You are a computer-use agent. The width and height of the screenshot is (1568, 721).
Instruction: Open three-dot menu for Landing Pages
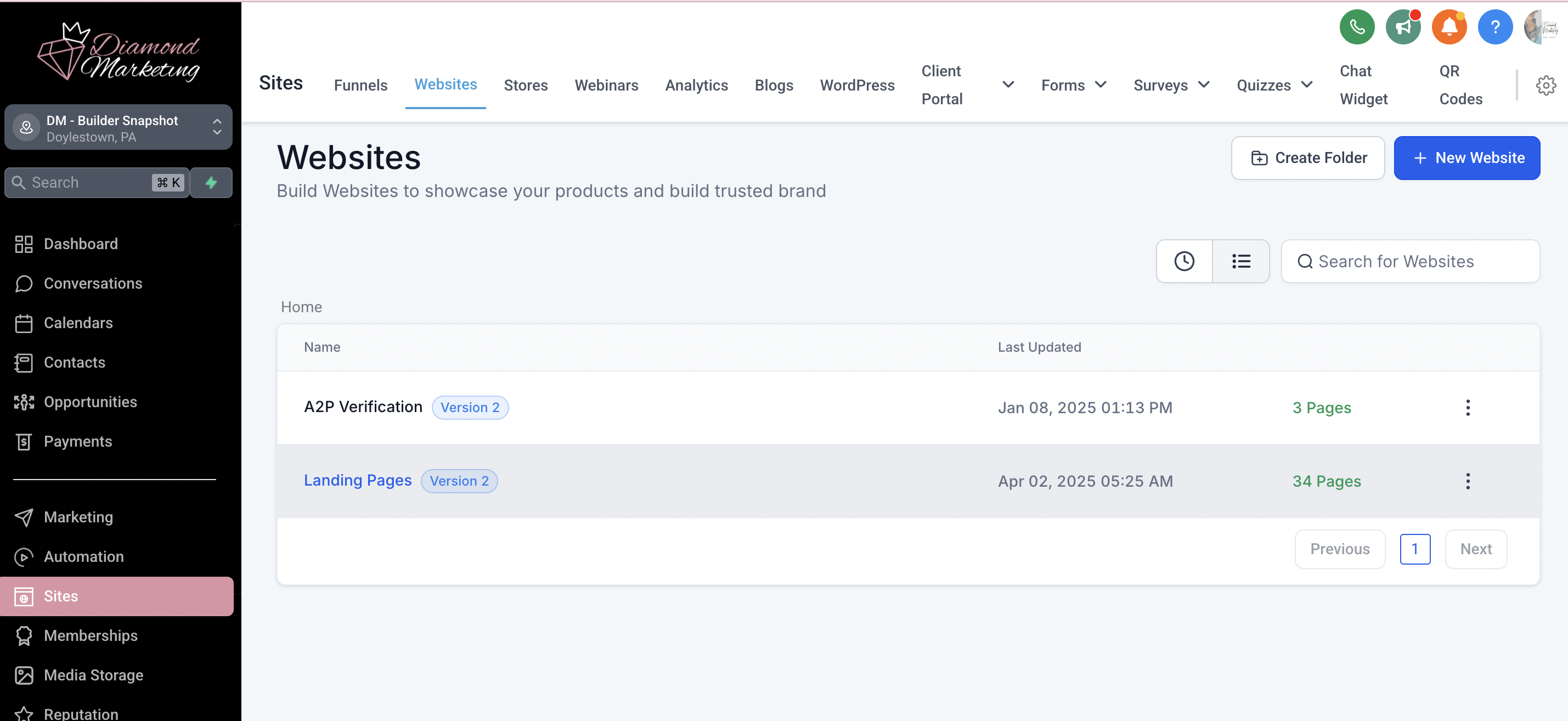pyautogui.click(x=1468, y=481)
